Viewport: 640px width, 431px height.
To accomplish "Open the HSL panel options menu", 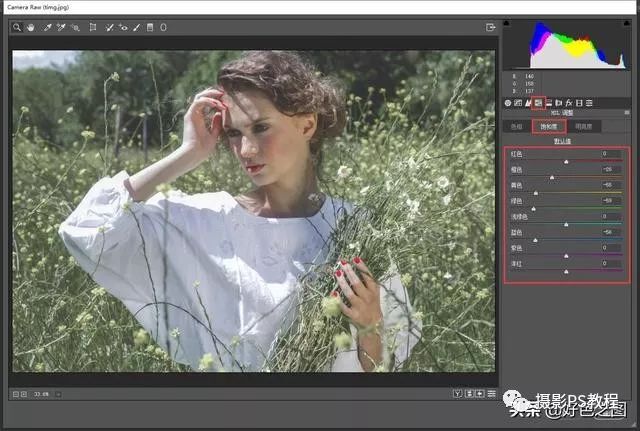I will tap(623, 114).
